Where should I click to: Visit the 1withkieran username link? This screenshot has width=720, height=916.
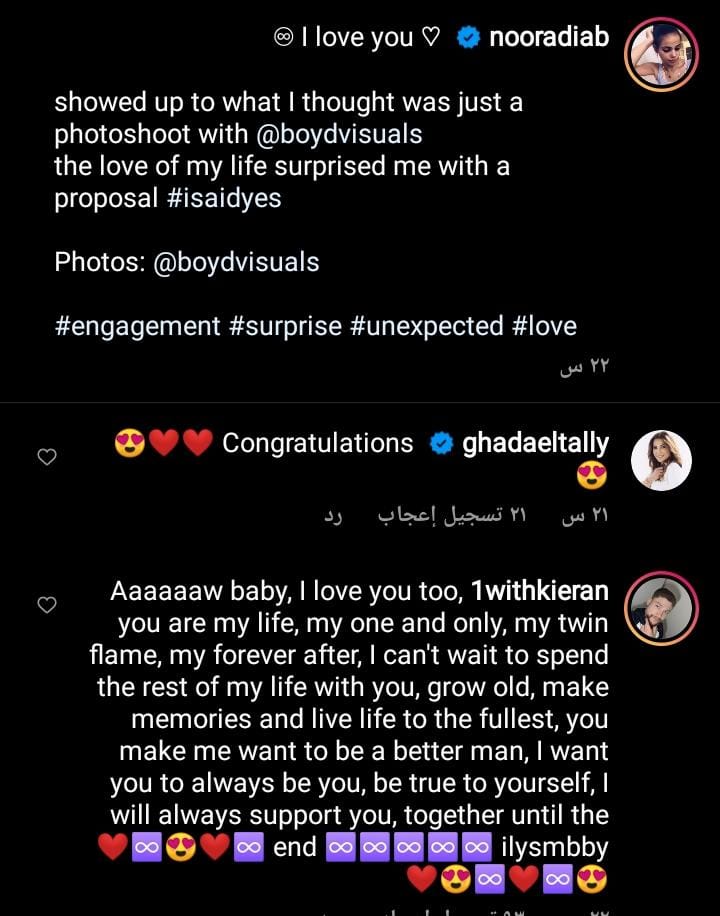click(540, 591)
